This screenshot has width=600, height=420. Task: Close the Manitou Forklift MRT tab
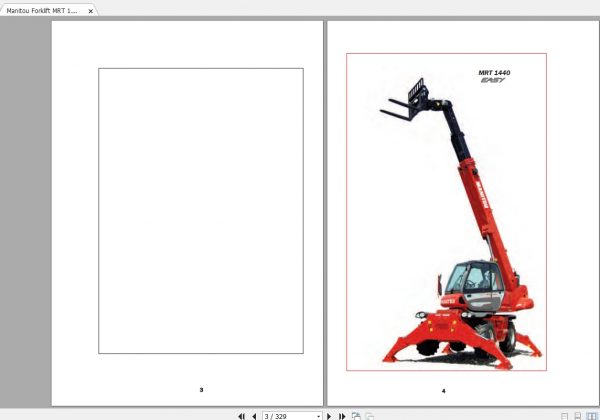click(x=91, y=11)
